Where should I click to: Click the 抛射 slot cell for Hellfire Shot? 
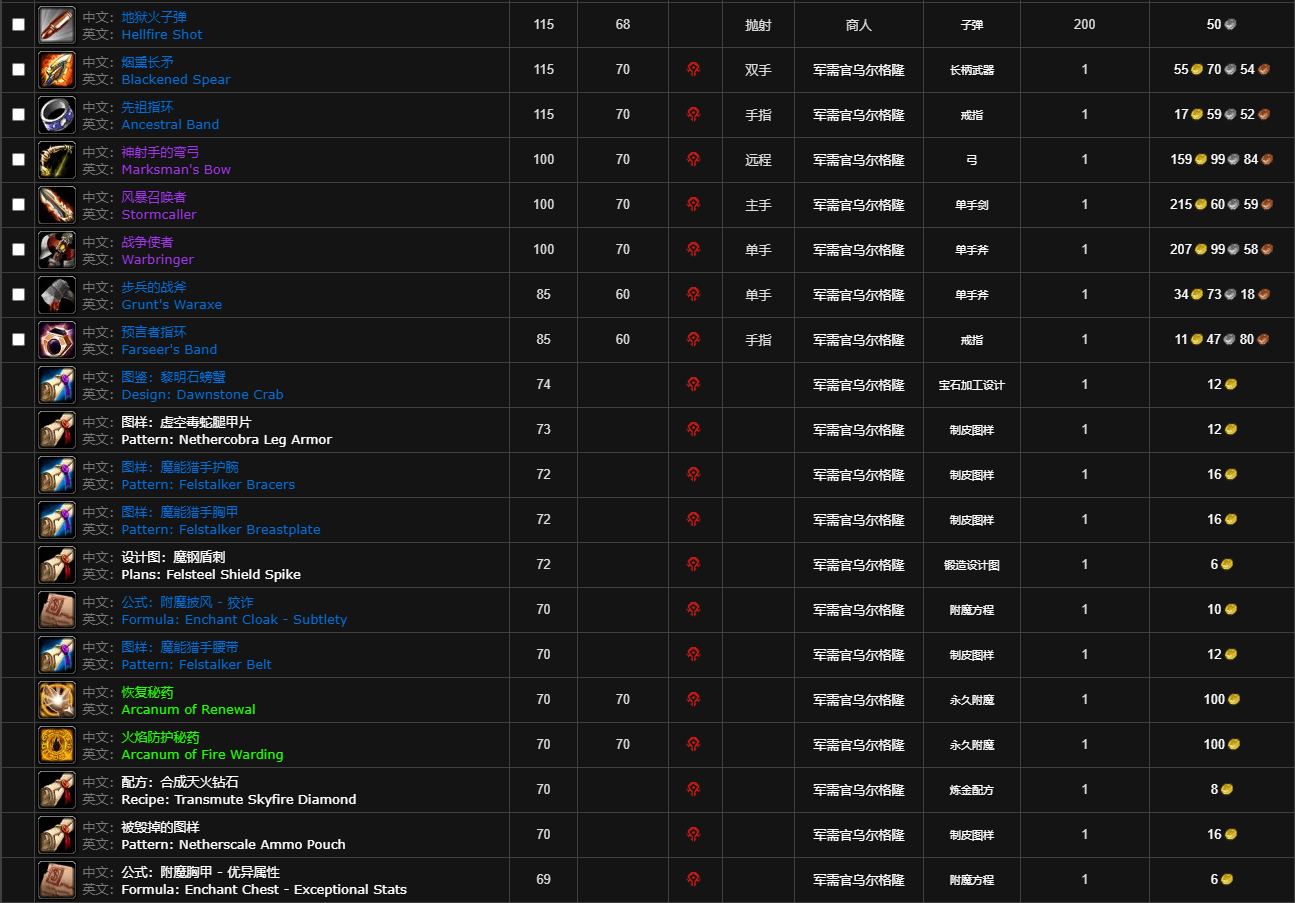pyautogui.click(x=758, y=25)
